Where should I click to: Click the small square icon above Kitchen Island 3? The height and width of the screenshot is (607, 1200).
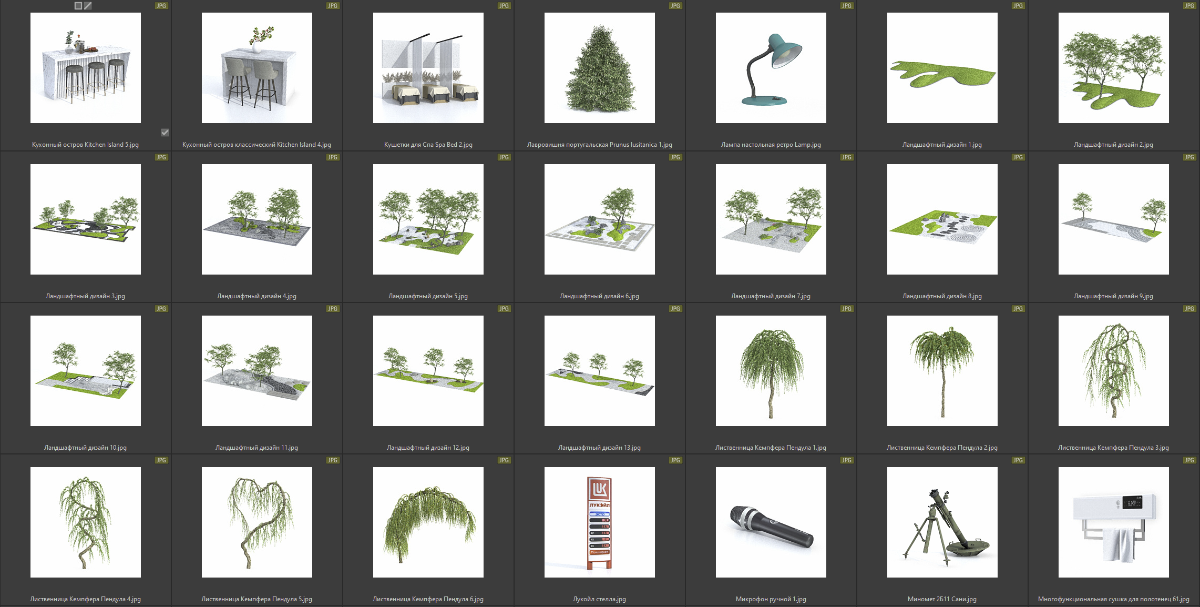coord(78,6)
